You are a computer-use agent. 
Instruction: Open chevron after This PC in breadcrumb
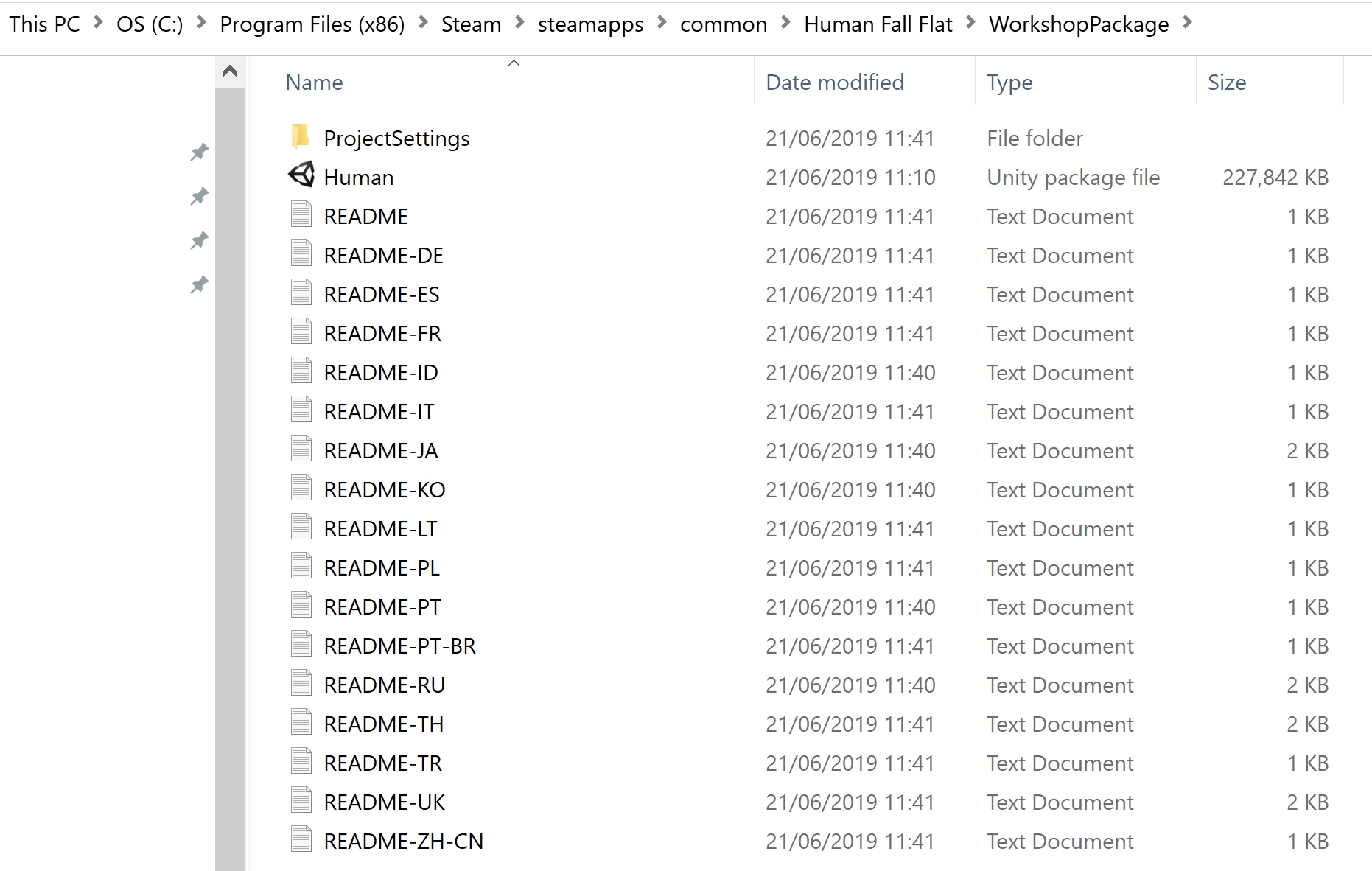click(98, 24)
